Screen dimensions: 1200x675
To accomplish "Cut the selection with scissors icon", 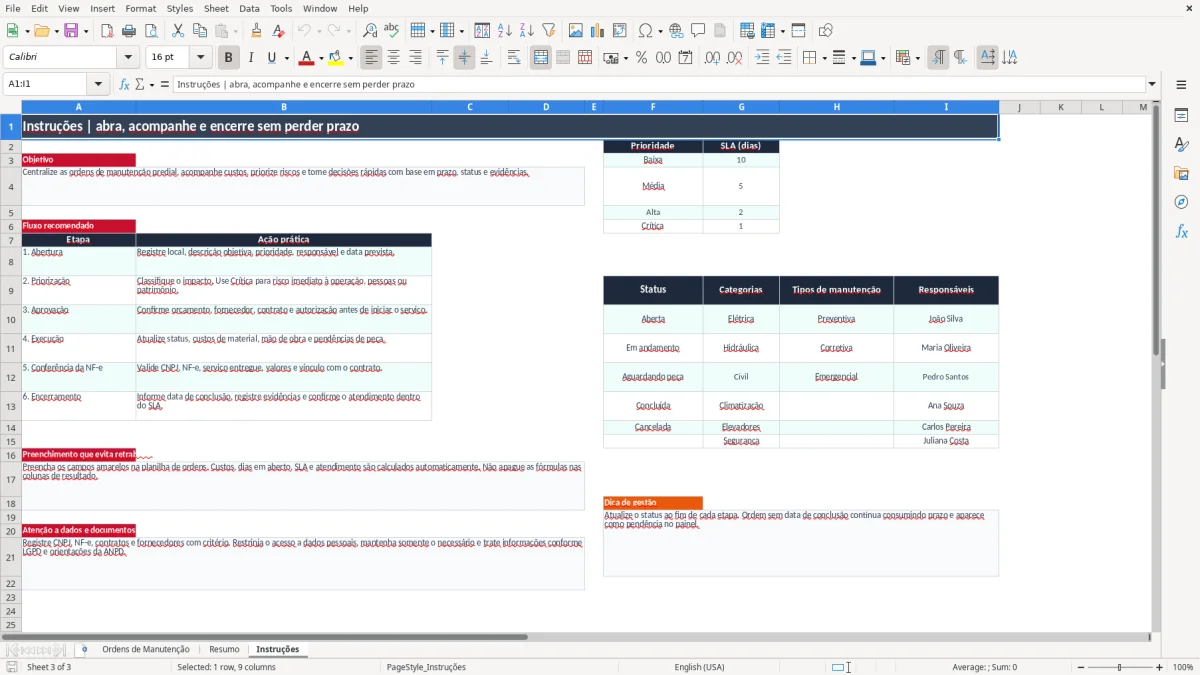I will (177, 31).
